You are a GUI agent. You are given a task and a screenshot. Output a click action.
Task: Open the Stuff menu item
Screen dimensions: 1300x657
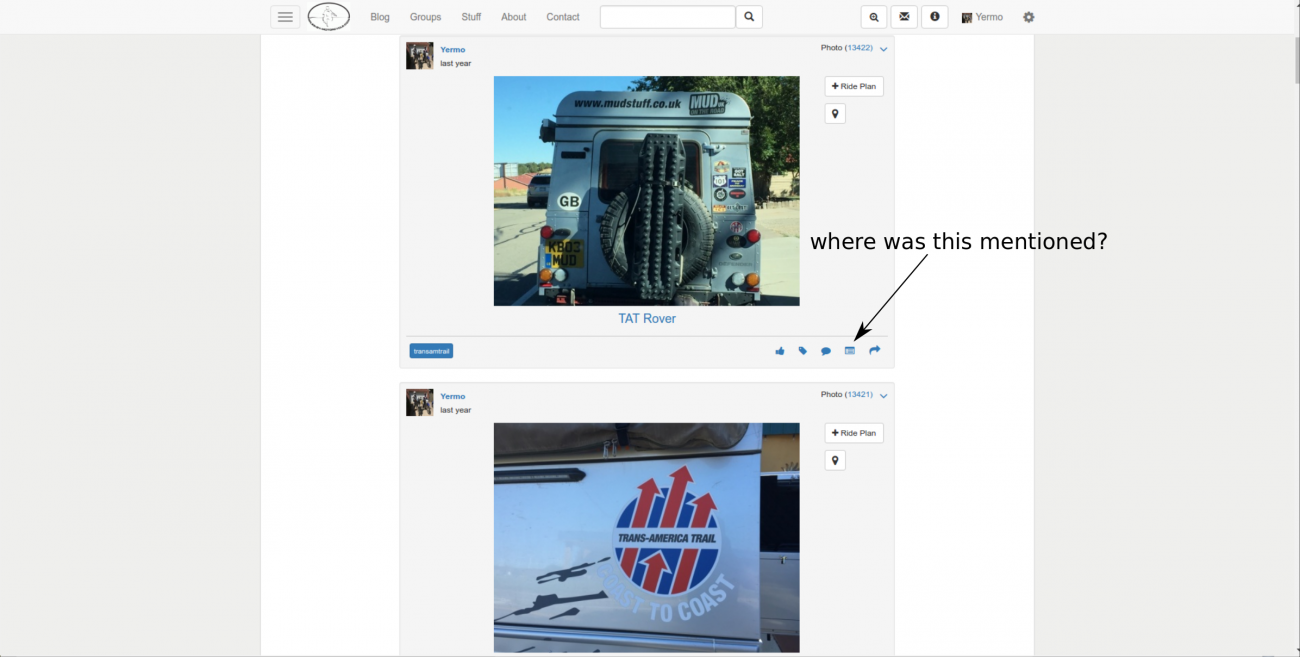(x=471, y=17)
